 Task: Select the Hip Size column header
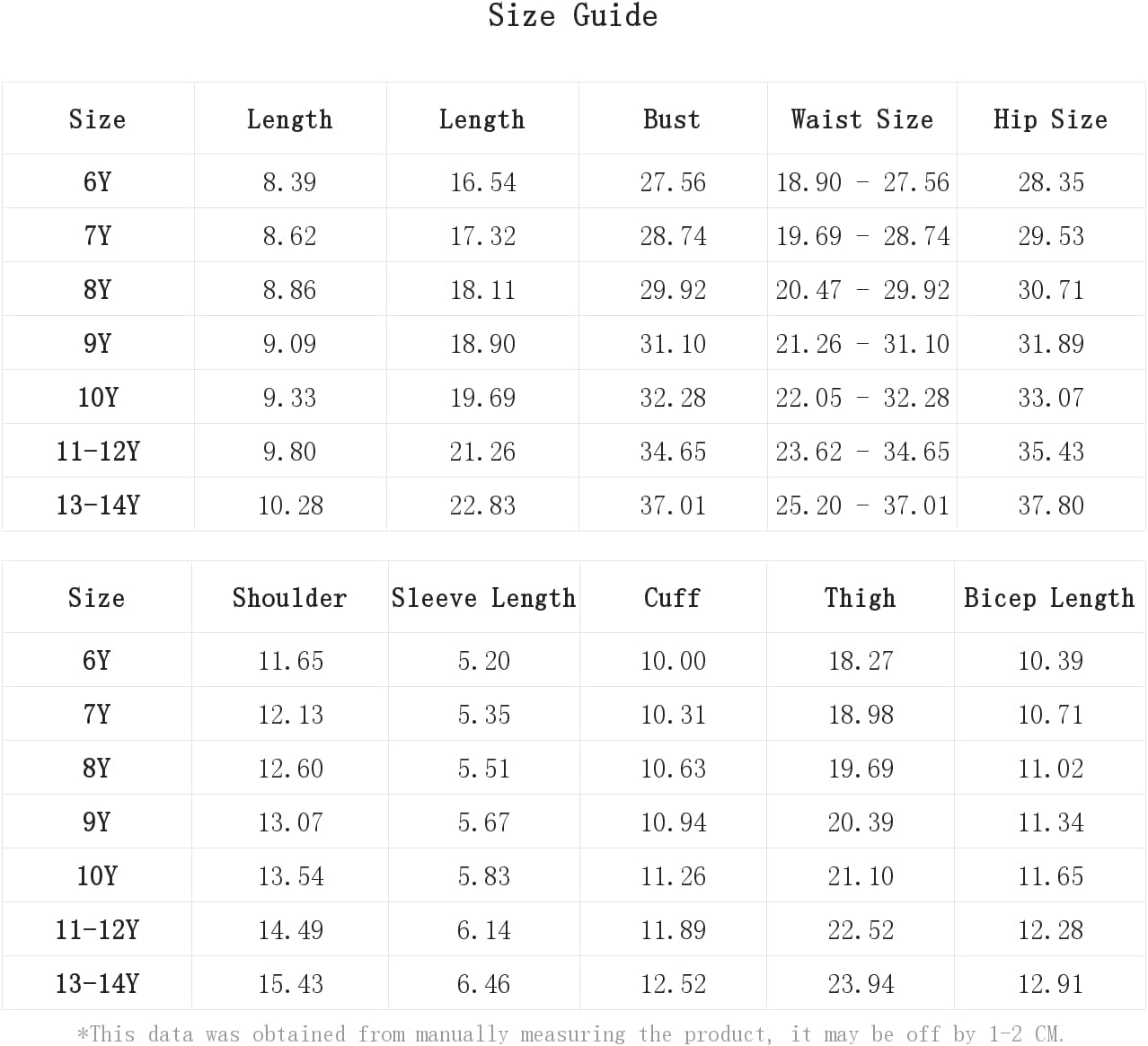tap(1051, 119)
